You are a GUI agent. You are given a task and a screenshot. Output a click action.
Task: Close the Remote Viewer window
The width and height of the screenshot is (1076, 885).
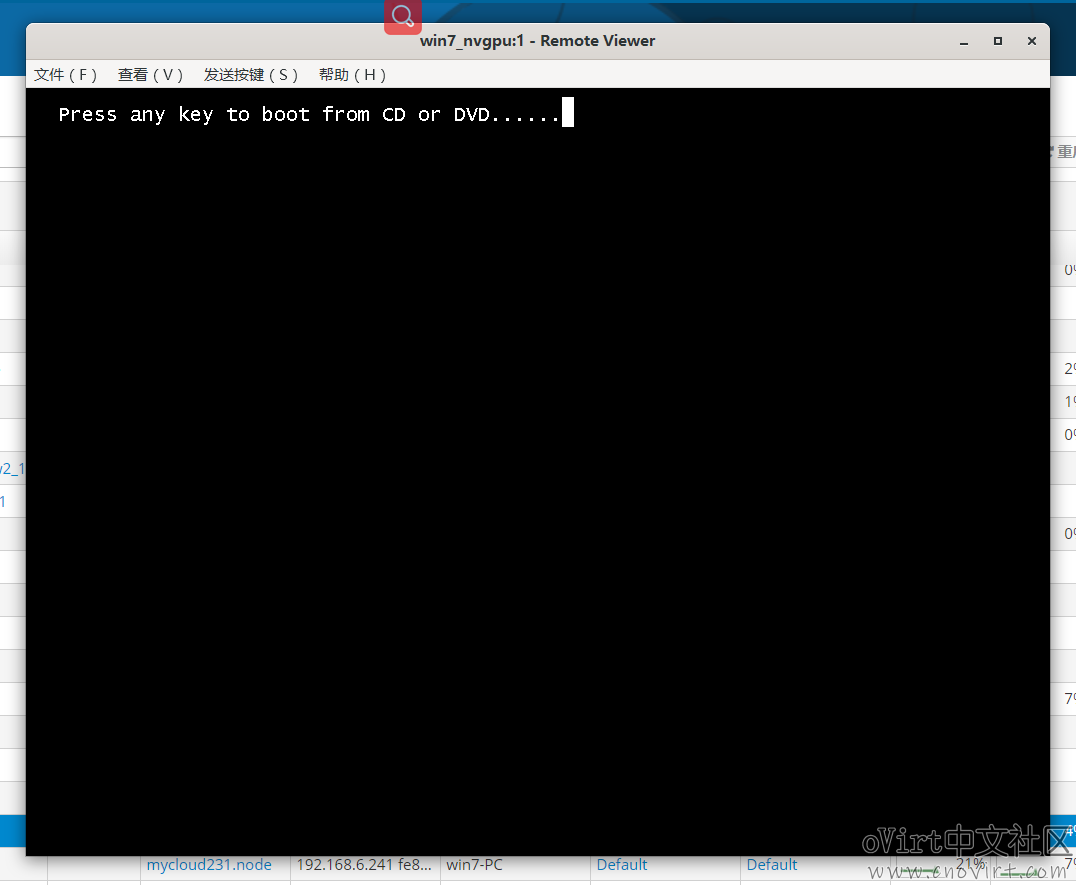tap(1031, 41)
